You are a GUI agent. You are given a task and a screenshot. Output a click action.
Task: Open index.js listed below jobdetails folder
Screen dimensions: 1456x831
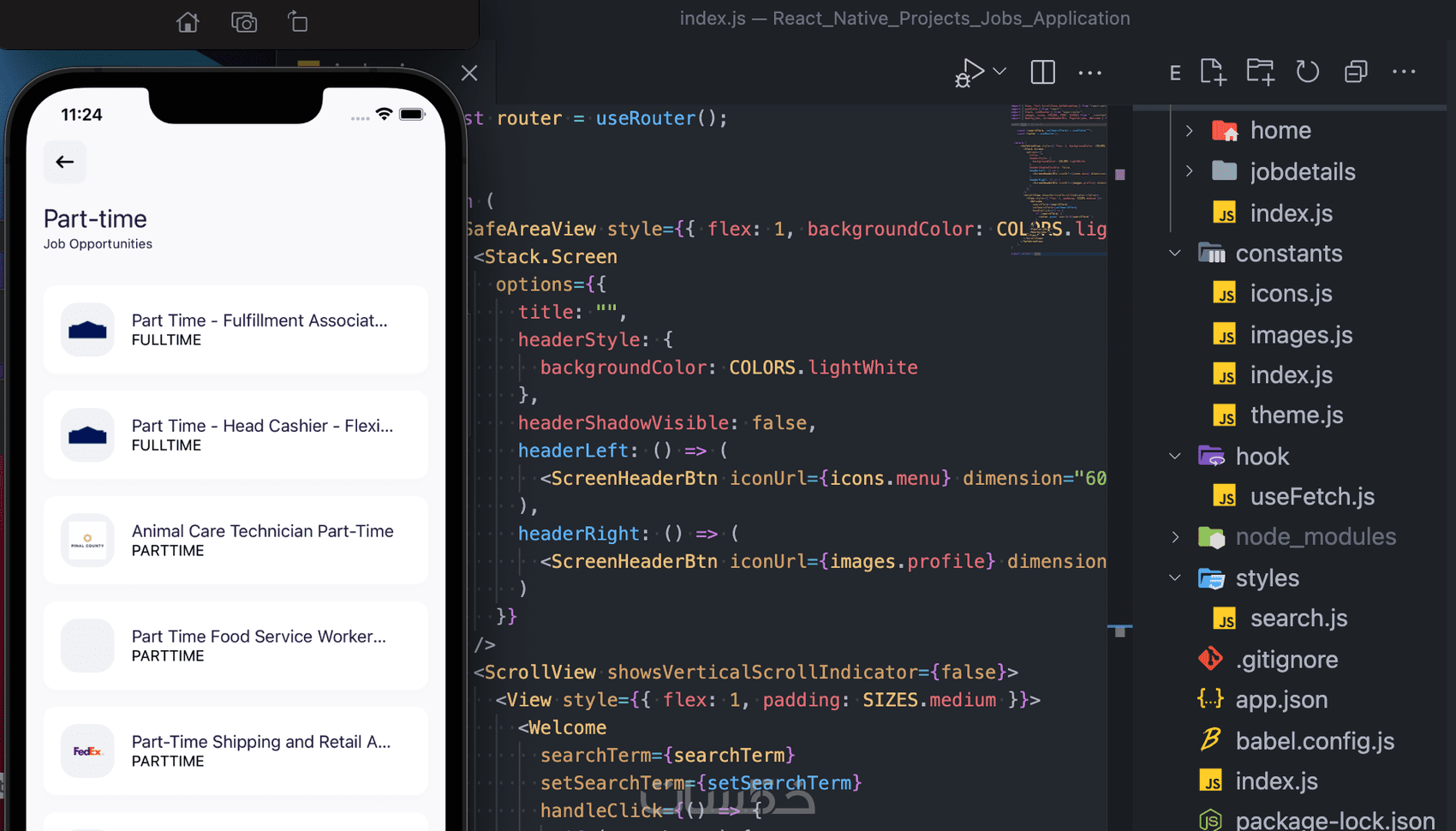(x=1291, y=213)
